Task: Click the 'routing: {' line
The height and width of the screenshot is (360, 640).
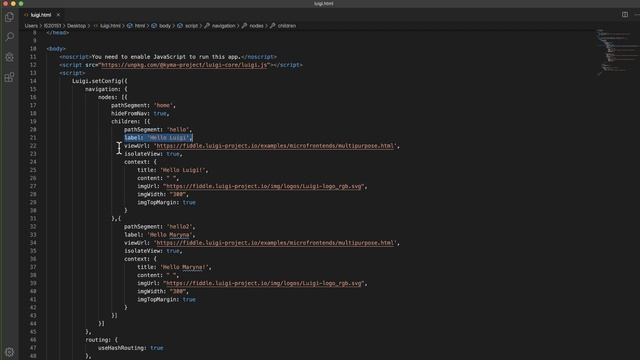Action: [x=101, y=340]
